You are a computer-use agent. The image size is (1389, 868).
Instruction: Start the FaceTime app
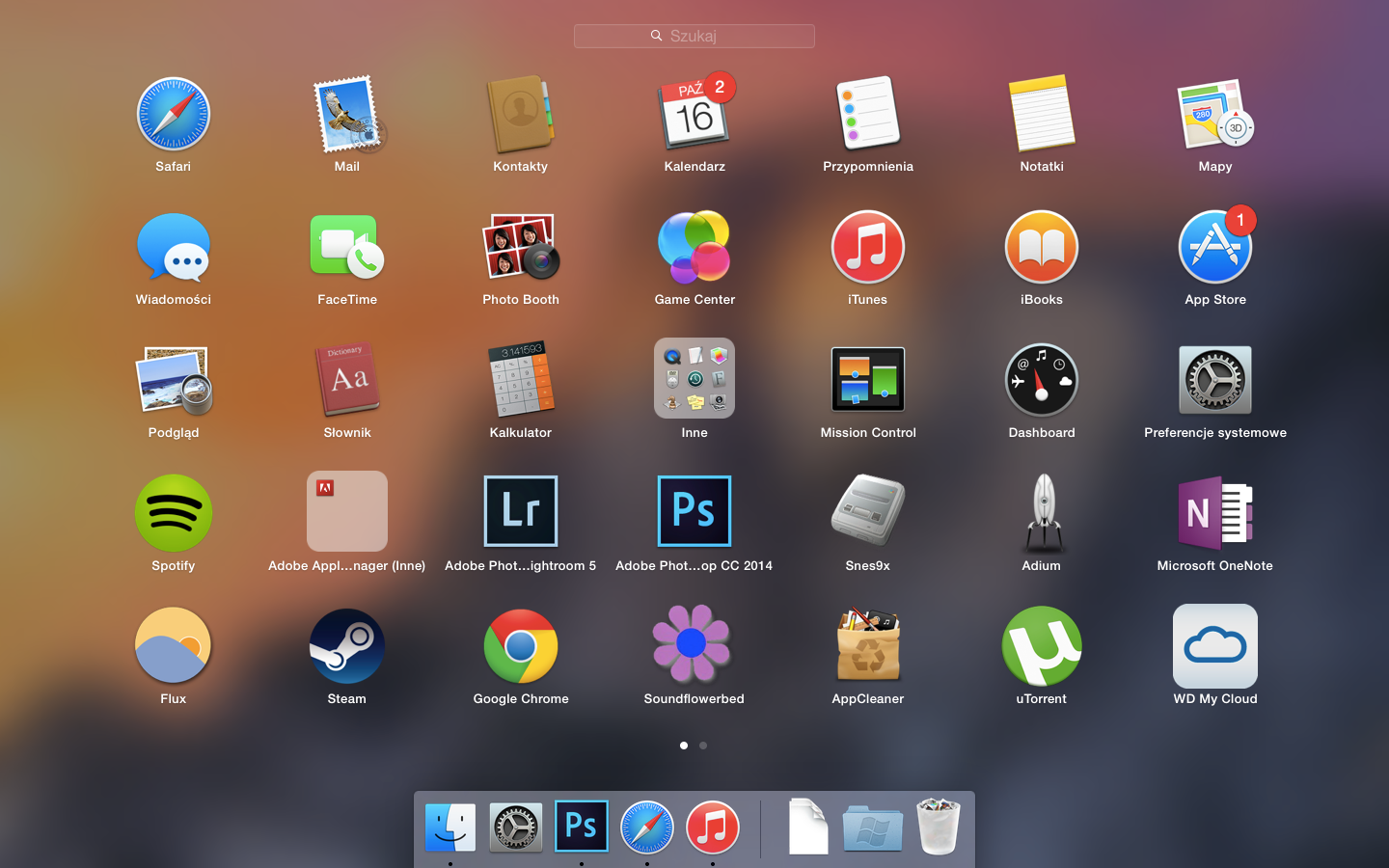(347, 248)
